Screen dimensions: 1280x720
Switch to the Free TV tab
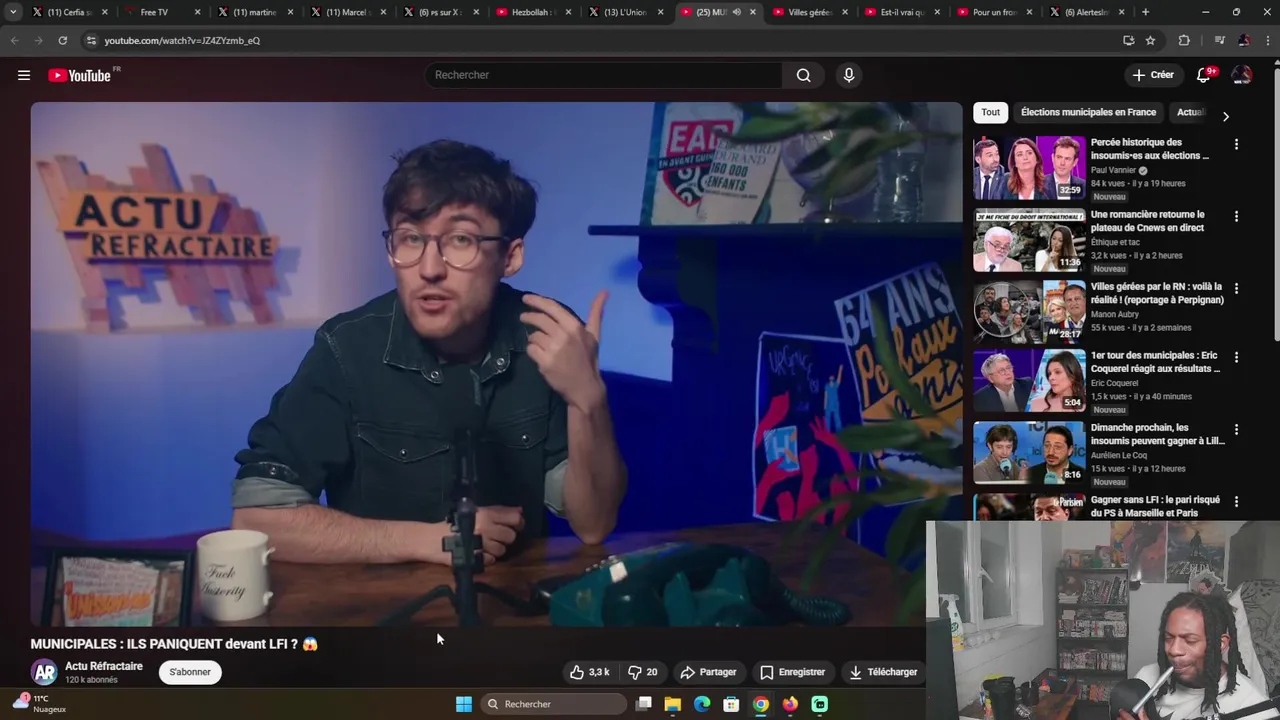tap(154, 12)
